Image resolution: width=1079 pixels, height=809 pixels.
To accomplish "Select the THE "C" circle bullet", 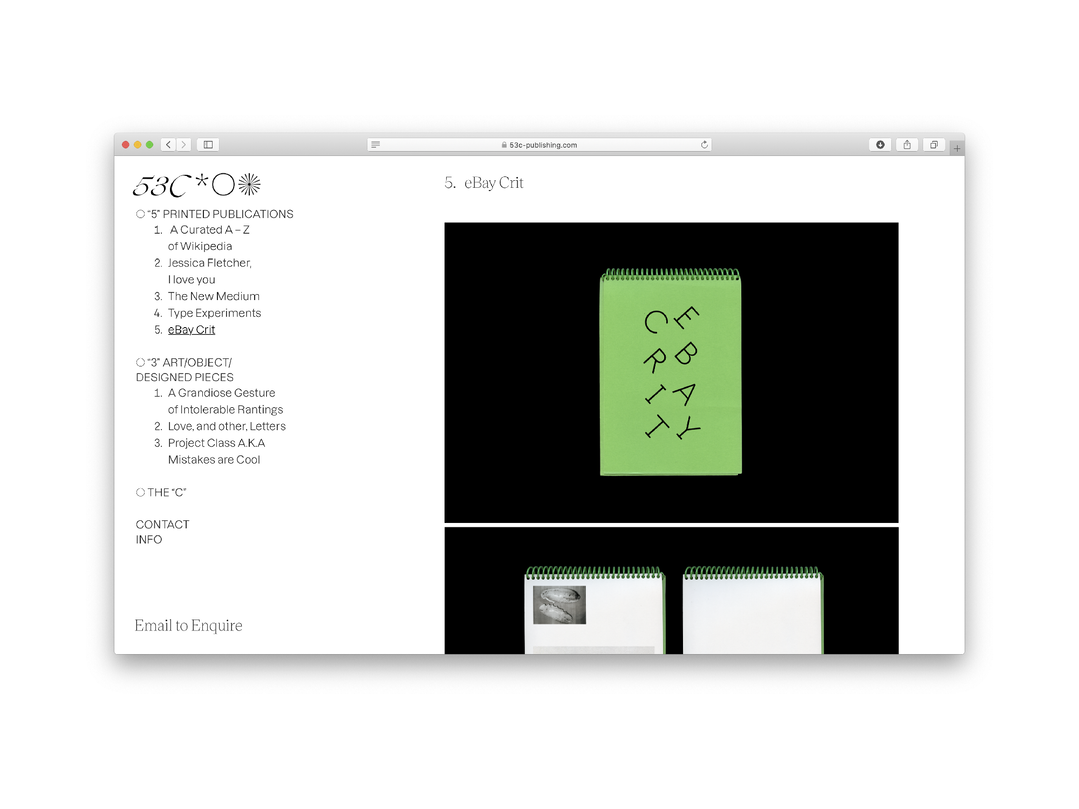I will 140,492.
